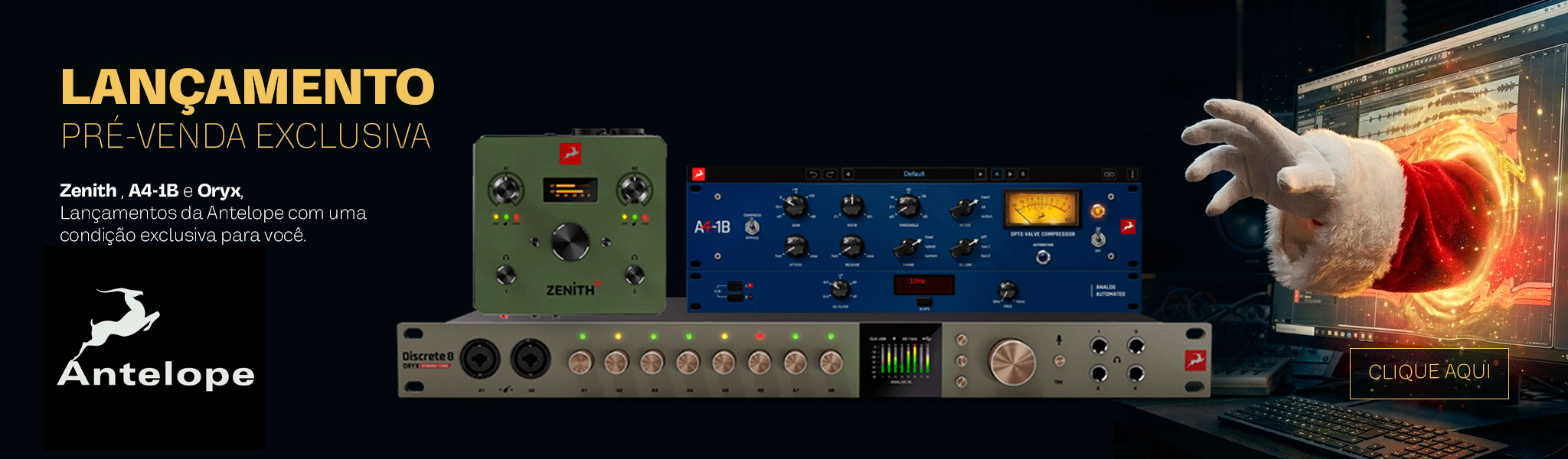
Task: Click the undo arrow in A4-1B toolbar
Action: pyautogui.click(x=813, y=174)
